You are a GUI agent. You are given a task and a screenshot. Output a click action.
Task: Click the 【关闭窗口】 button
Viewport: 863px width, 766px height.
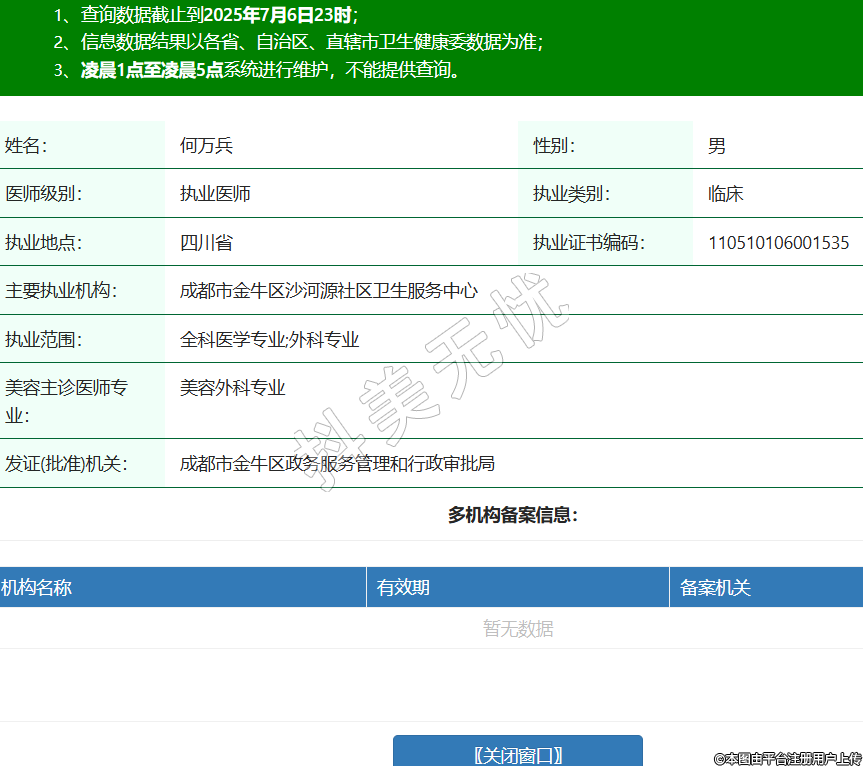pyautogui.click(x=517, y=753)
